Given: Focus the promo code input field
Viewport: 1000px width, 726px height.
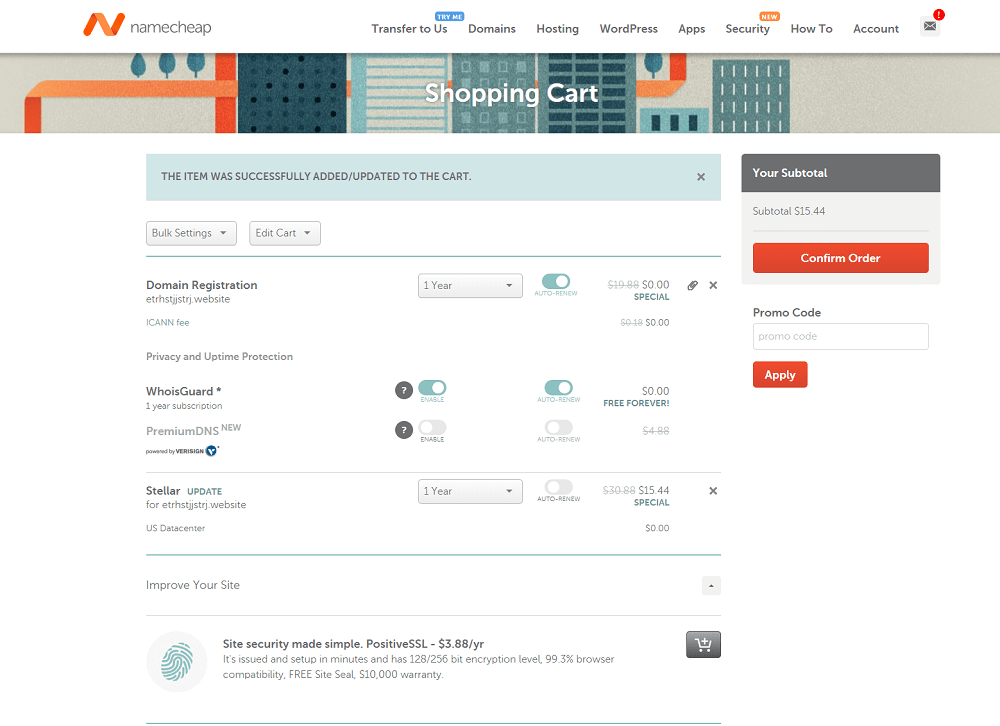Looking at the screenshot, I should (x=841, y=336).
